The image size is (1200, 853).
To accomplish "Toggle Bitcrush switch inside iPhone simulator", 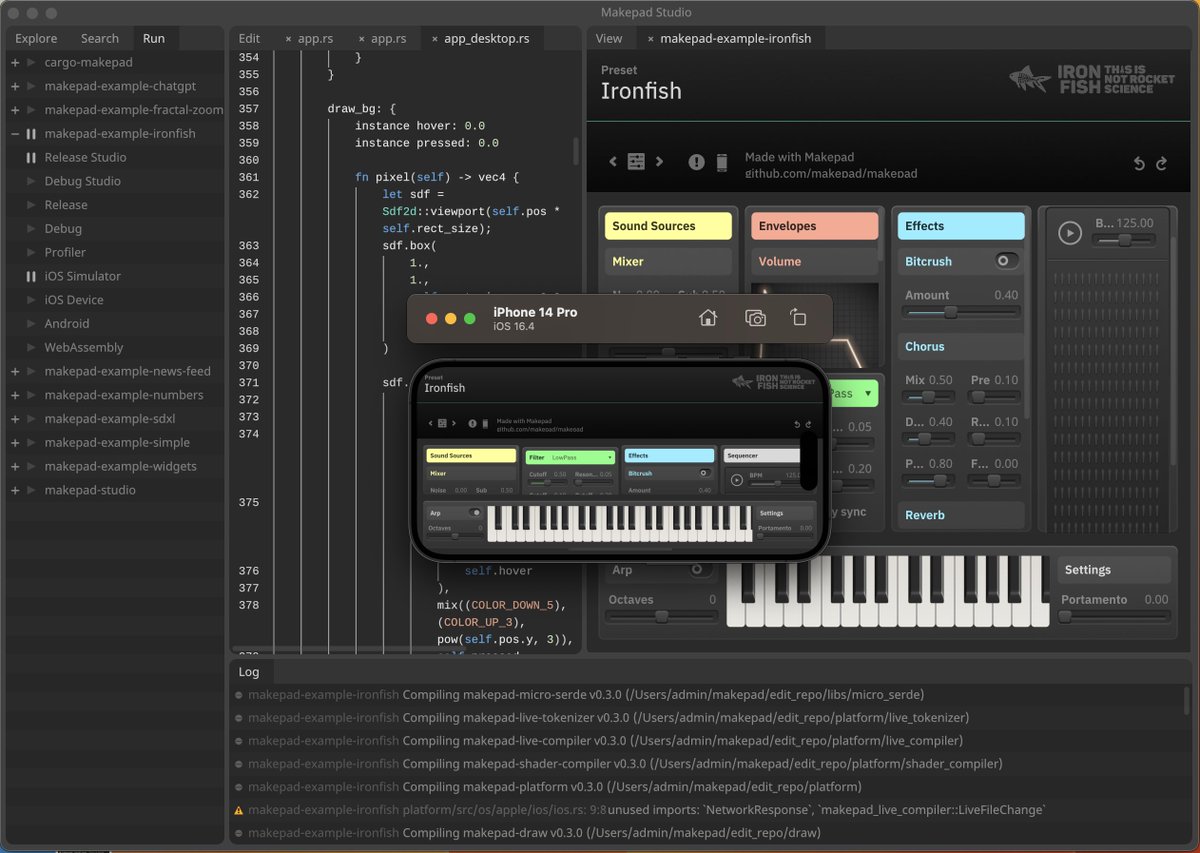I will (x=703, y=473).
